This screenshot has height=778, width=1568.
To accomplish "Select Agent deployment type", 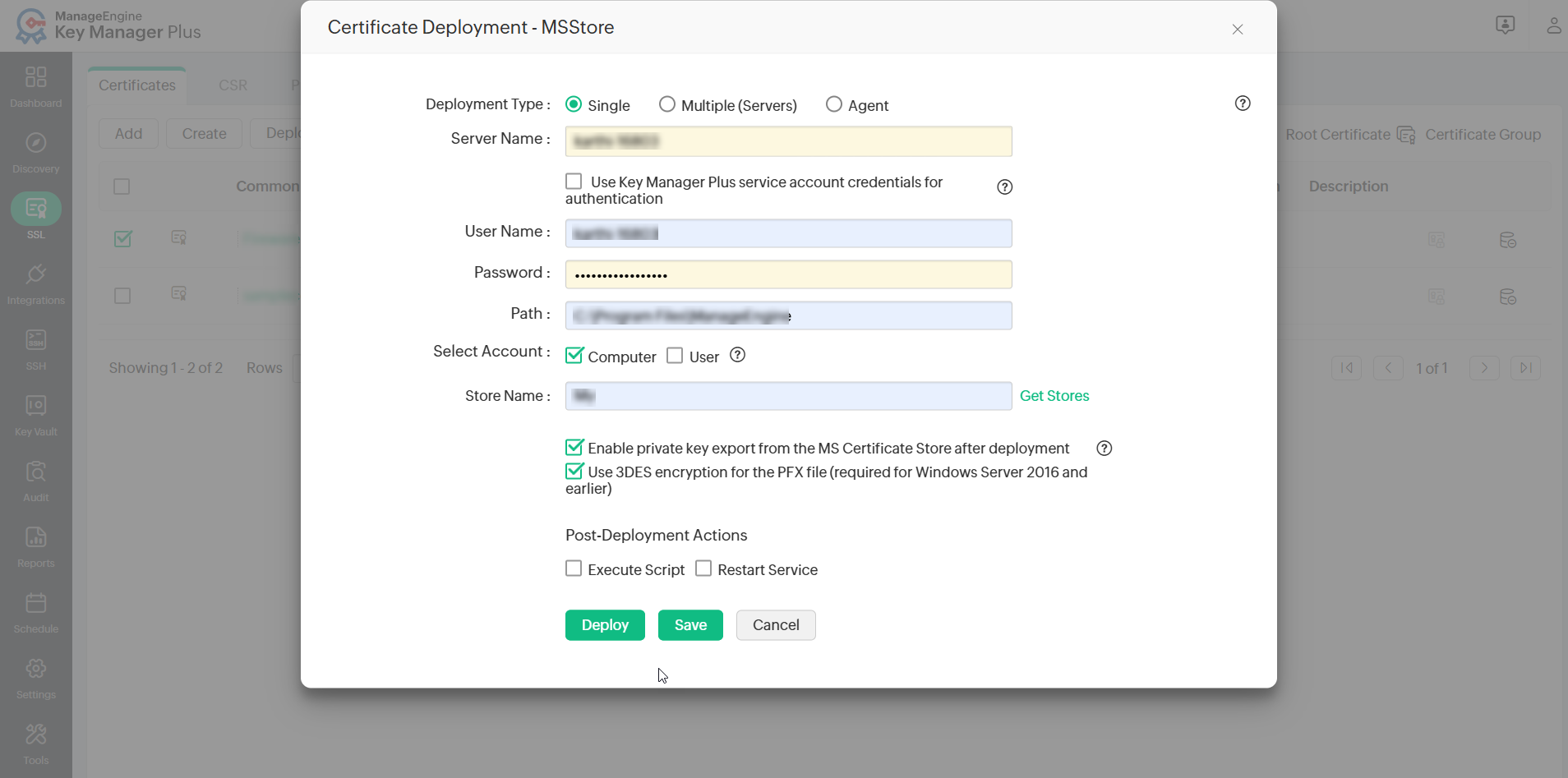I will tap(834, 104).
